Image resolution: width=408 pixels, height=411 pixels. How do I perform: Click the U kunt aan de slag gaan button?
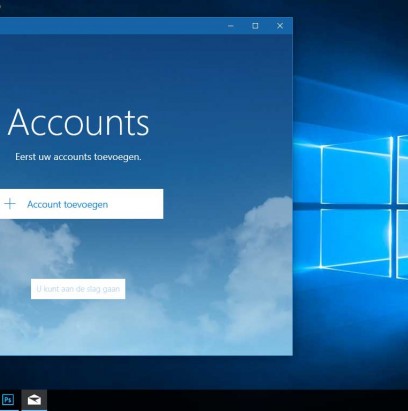pos(78,289)
